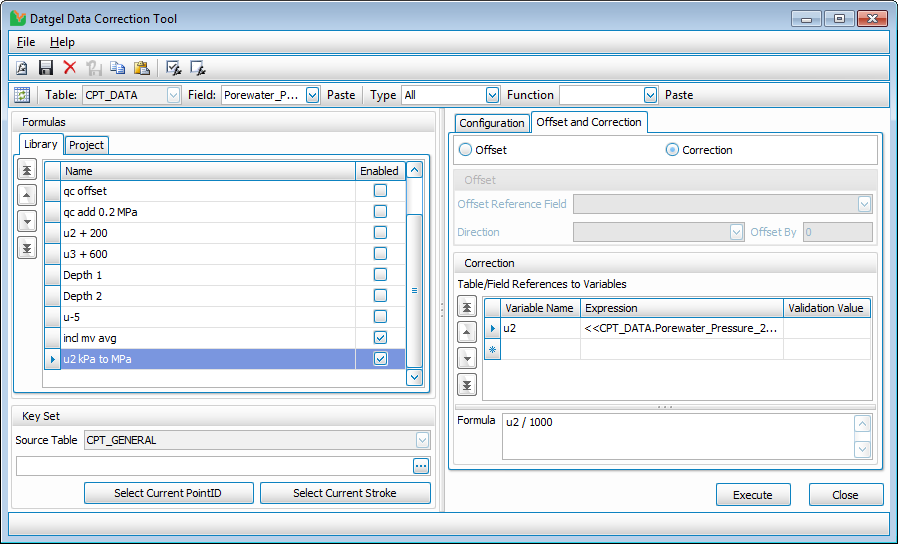Click the uncheck all formulas icon
898x544 pixels.
click(198, 68)
